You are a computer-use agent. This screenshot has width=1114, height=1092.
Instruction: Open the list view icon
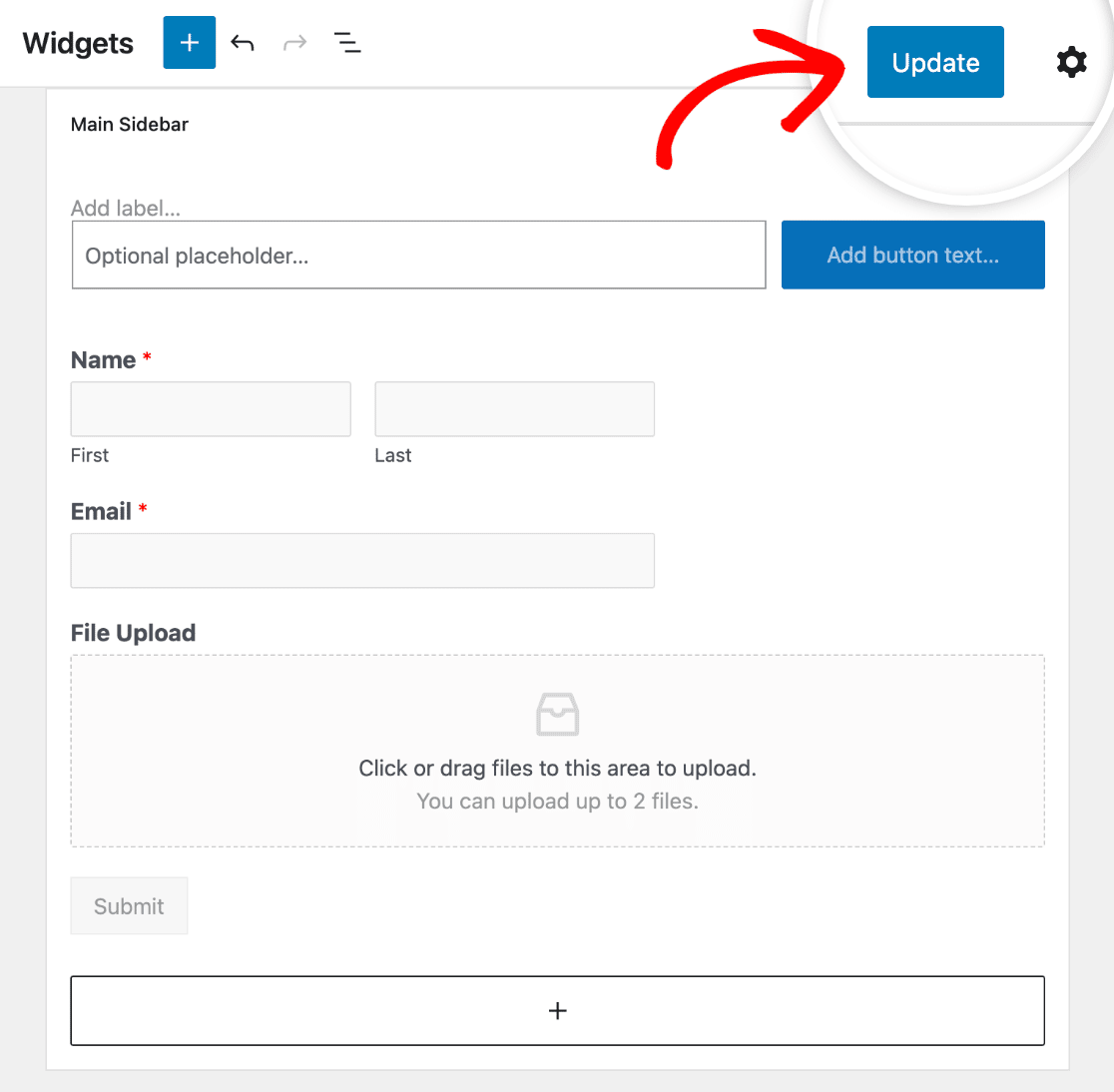(x=347, y=43)
